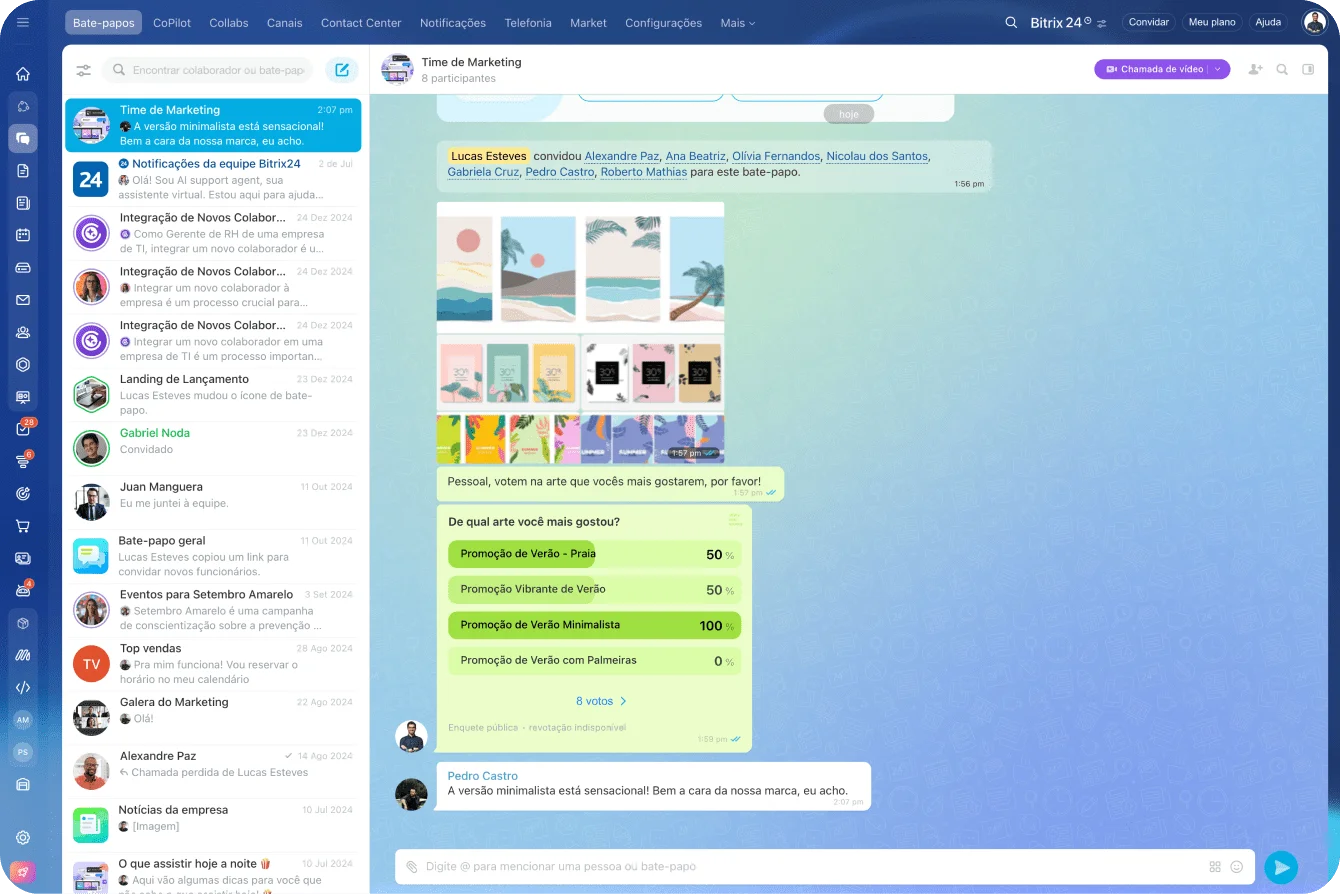Compose a new message with the pencil icon
The image size is (1340, 894).
[341, 70]
